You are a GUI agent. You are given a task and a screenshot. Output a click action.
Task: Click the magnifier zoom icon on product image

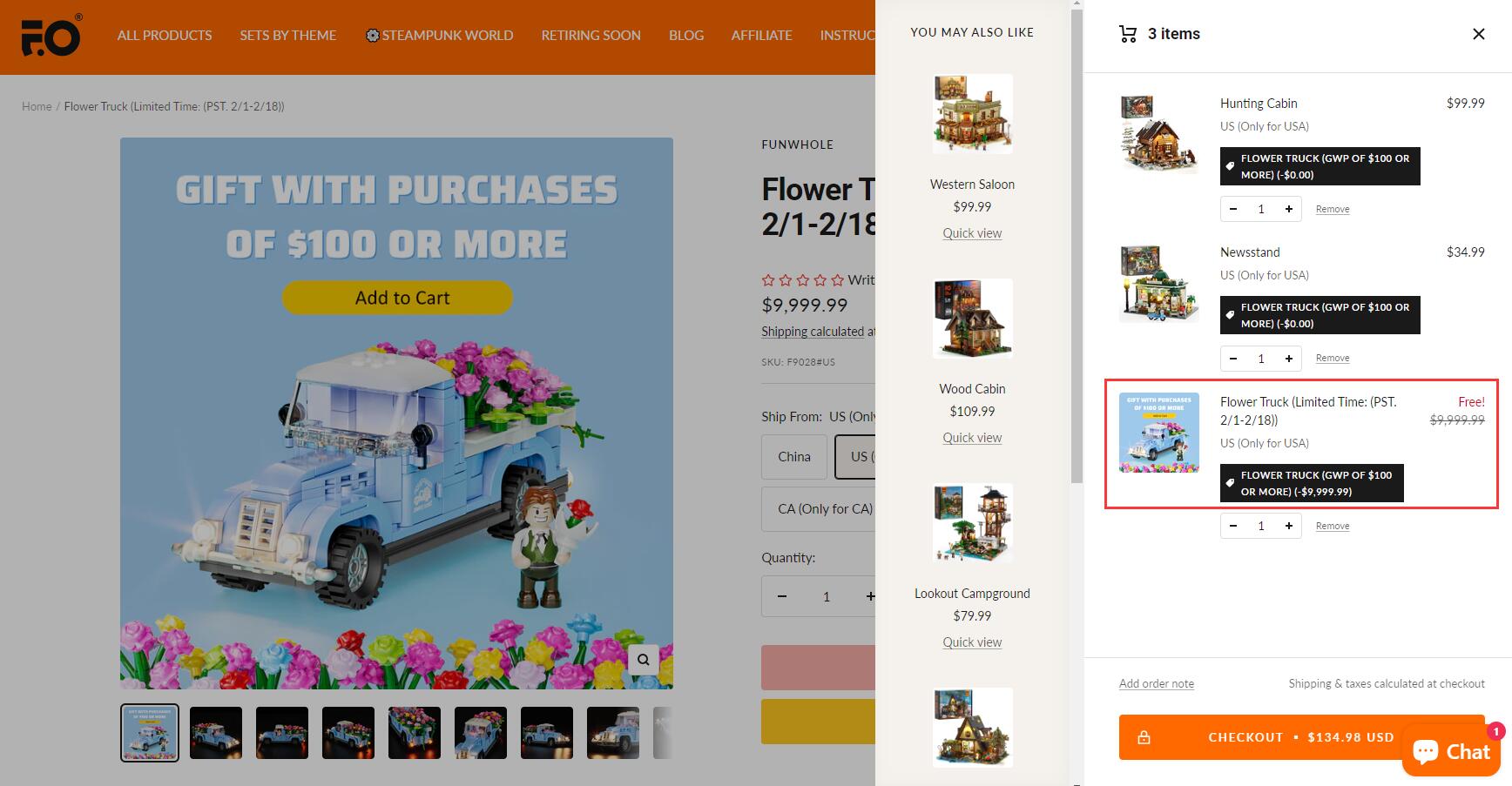tap(643, 659)
